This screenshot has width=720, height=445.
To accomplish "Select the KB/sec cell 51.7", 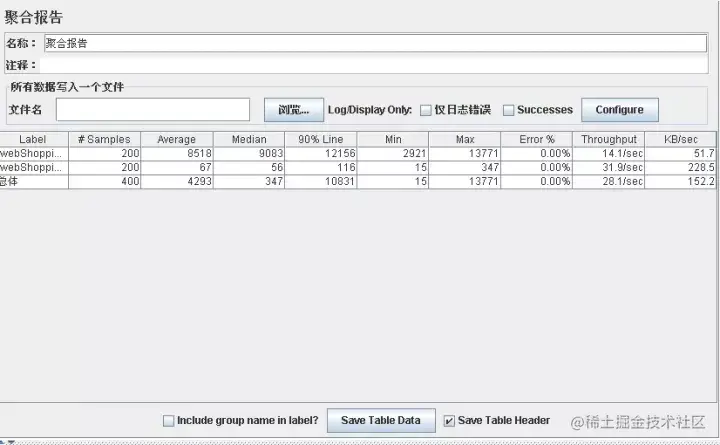I will tap(681, 153).
